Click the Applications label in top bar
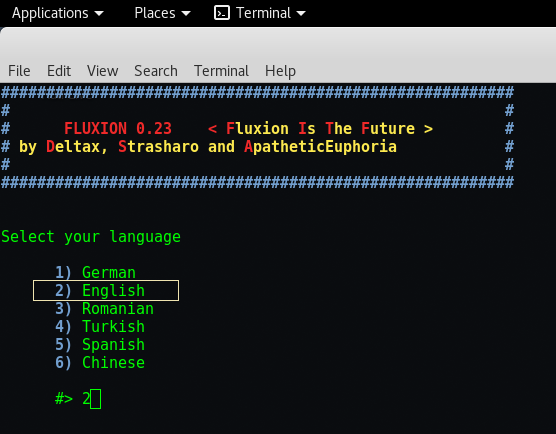The height and width of the screenshot is (434, 556). [50, 14]
